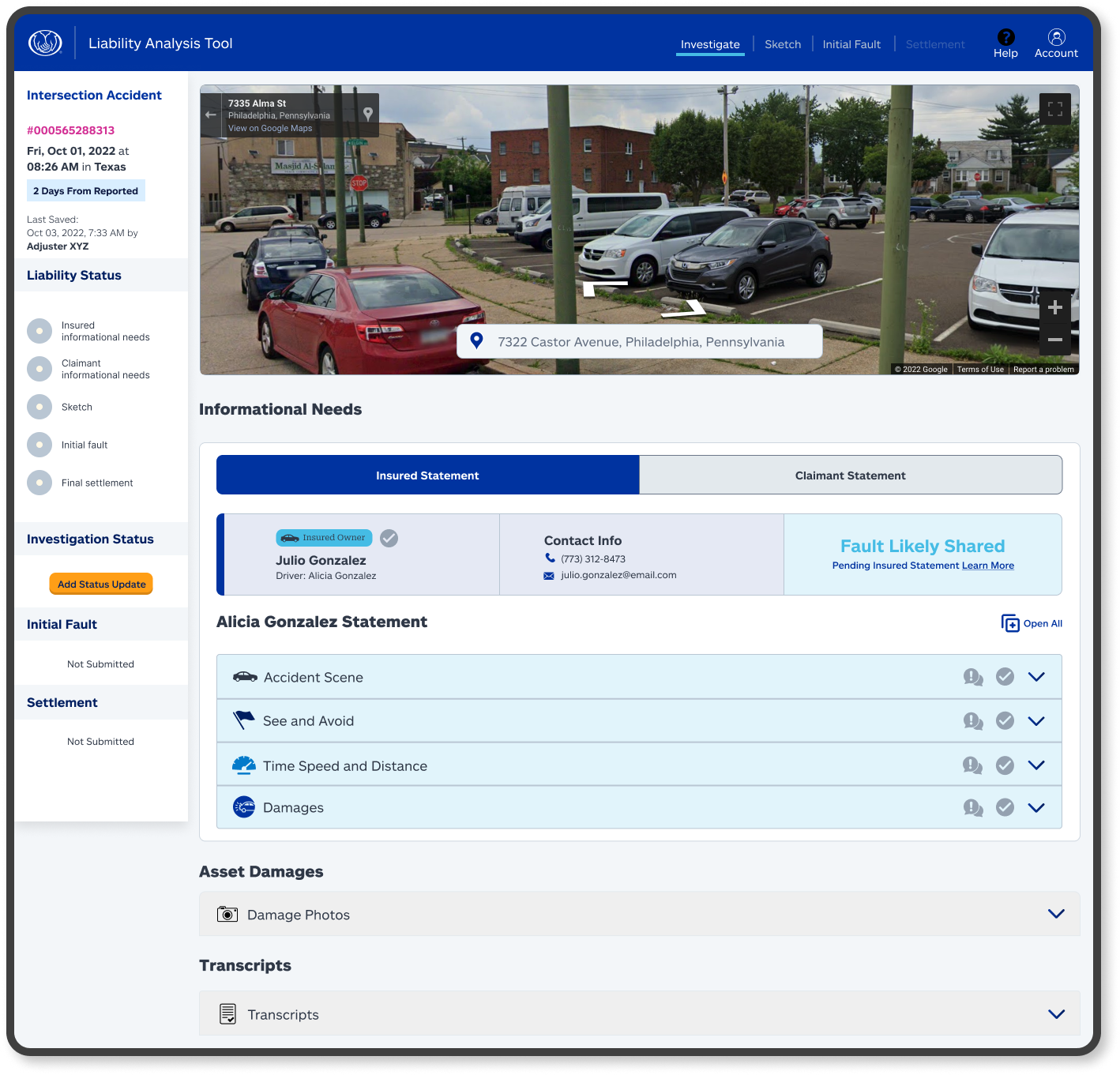Select the Sketch status radio circle
Image resolution: width=1120 pixels, height=1075 pixels.
pyautogui.click(x=39, y=407)
